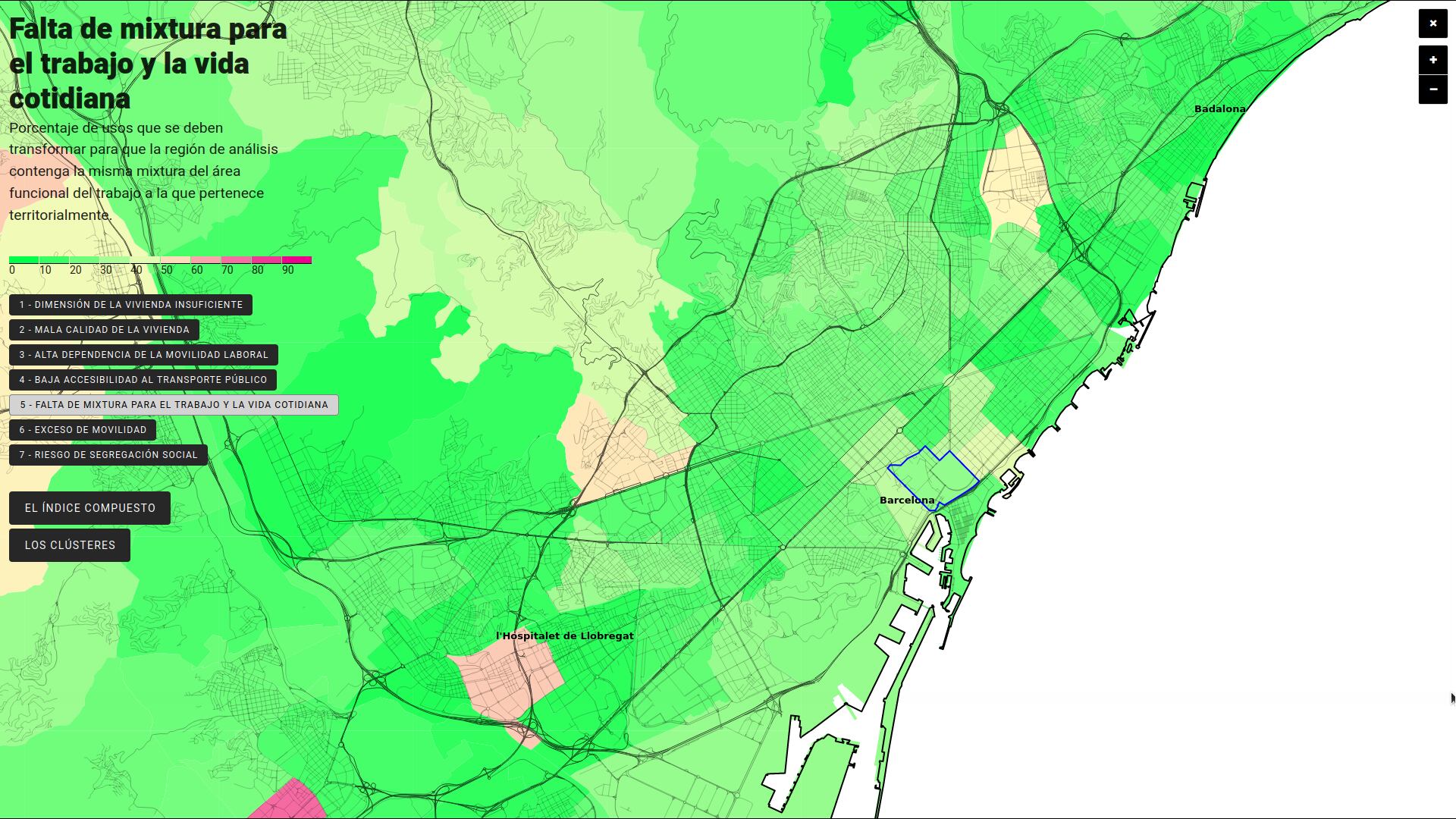The width and height of the screenshot is (1456, 819).
Task: Select indicator 7 - Riesgo de segregación social
Action: (x=108, y=454)
